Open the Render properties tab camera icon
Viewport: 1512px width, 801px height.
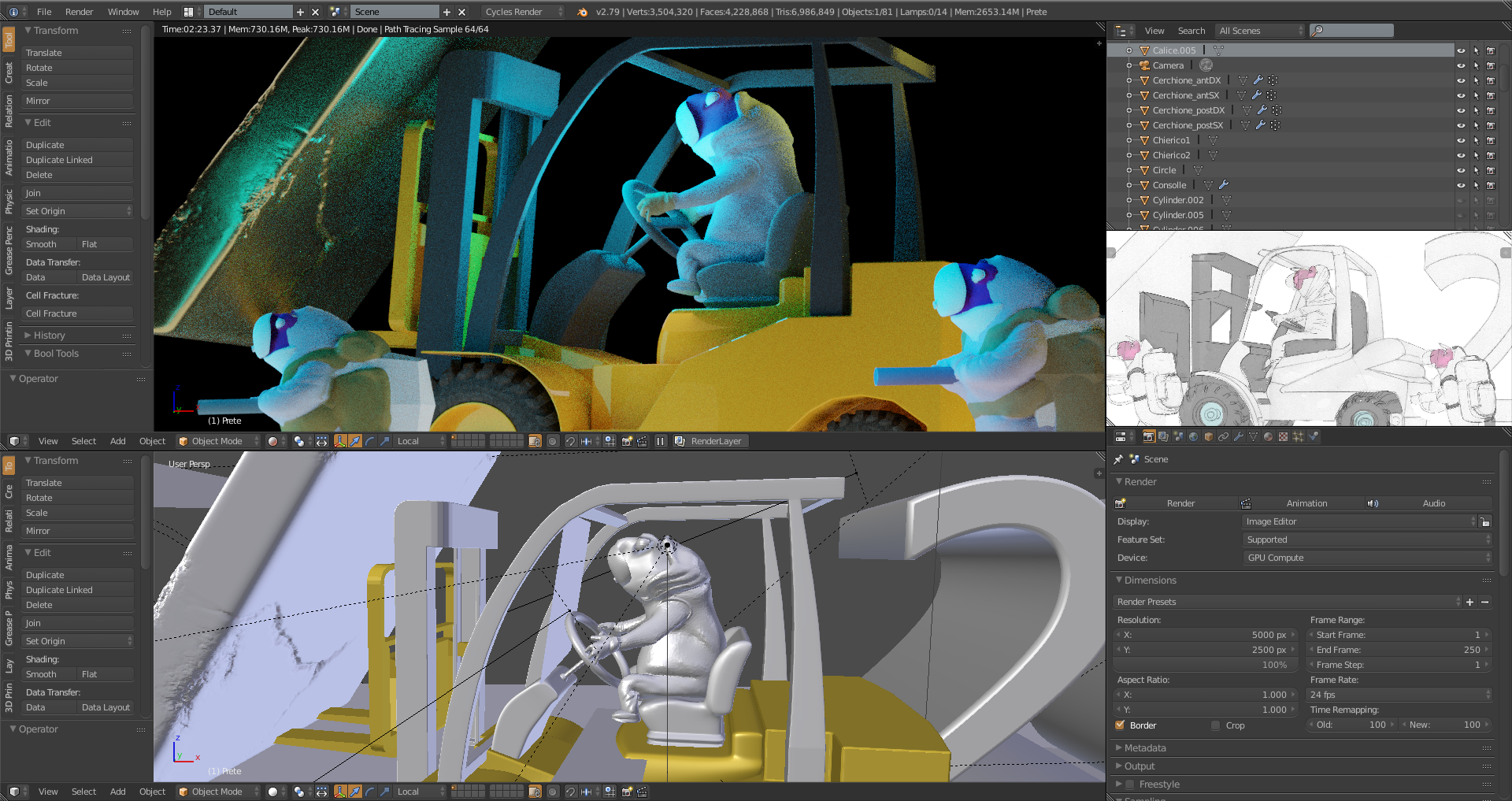[1149, 436]
